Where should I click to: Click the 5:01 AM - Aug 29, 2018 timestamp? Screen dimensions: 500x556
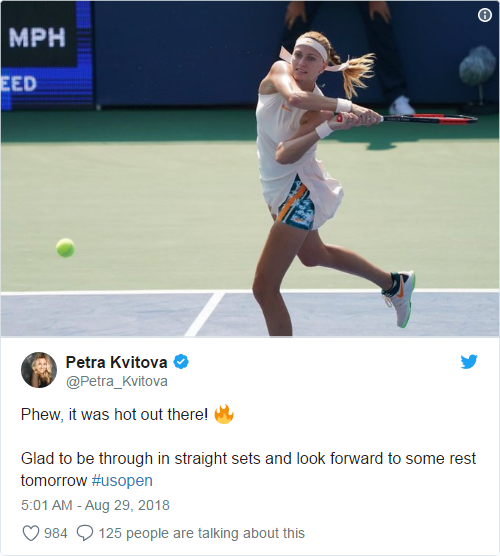[x=95, y=505]
